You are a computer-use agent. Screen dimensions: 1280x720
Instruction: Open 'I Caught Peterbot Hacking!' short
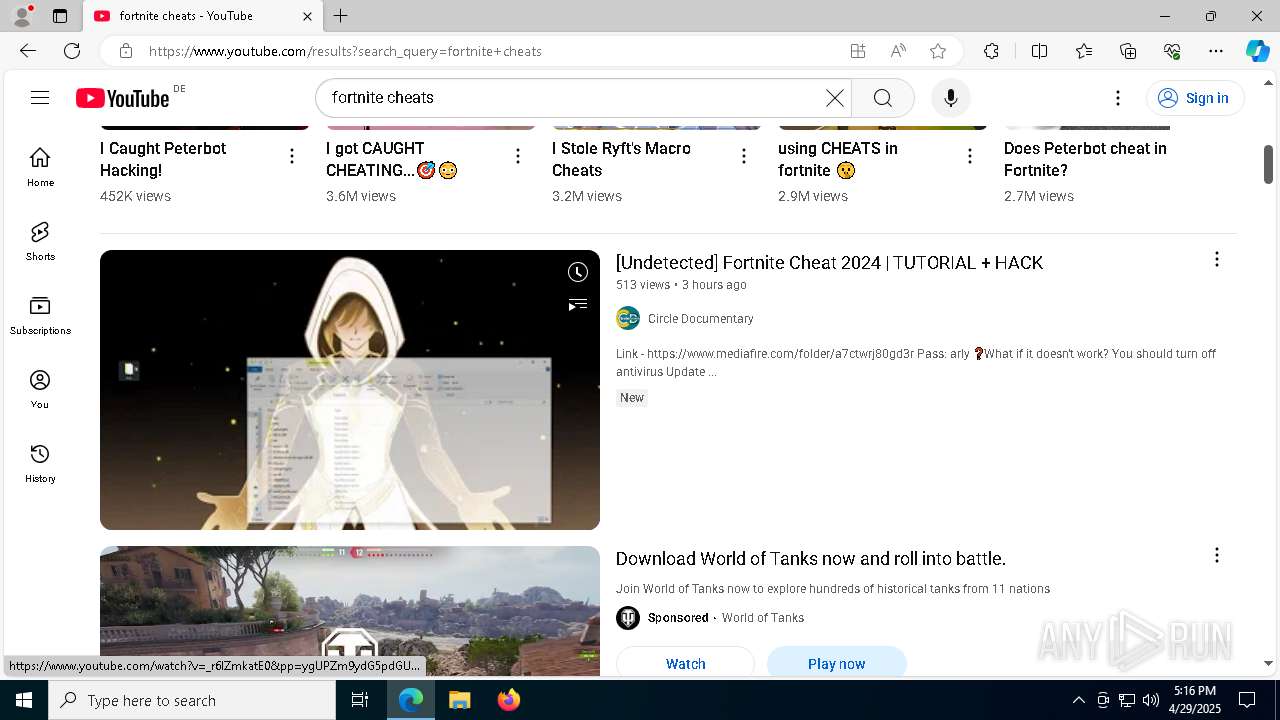tap(163, 159)
